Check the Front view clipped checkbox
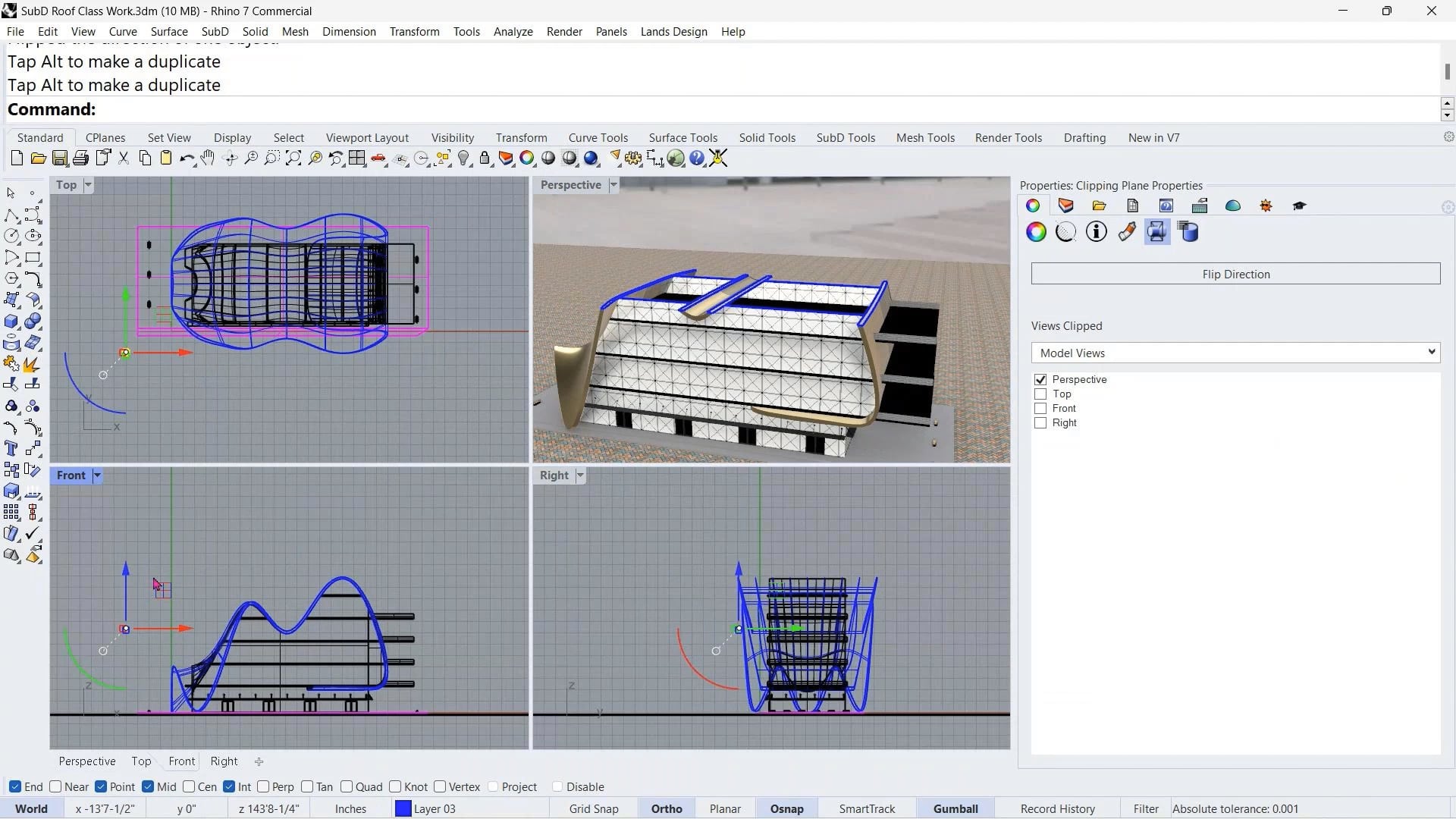Viewport: 1456px width, 819px height. 1040,408
